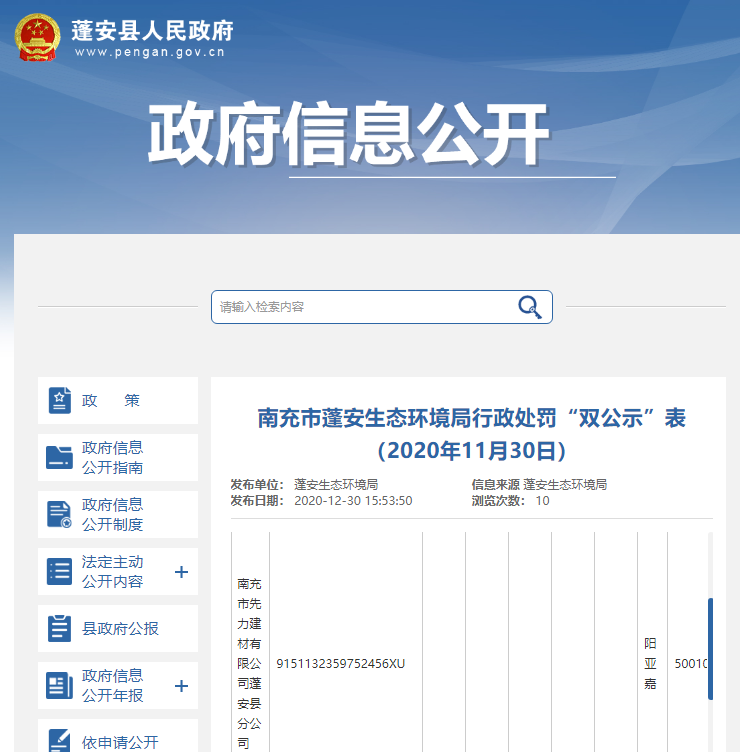Screen dimensions: 740x752
Task: Click the newspaper icon for 政府信息公开年报
Action: (x=59, y=686)
